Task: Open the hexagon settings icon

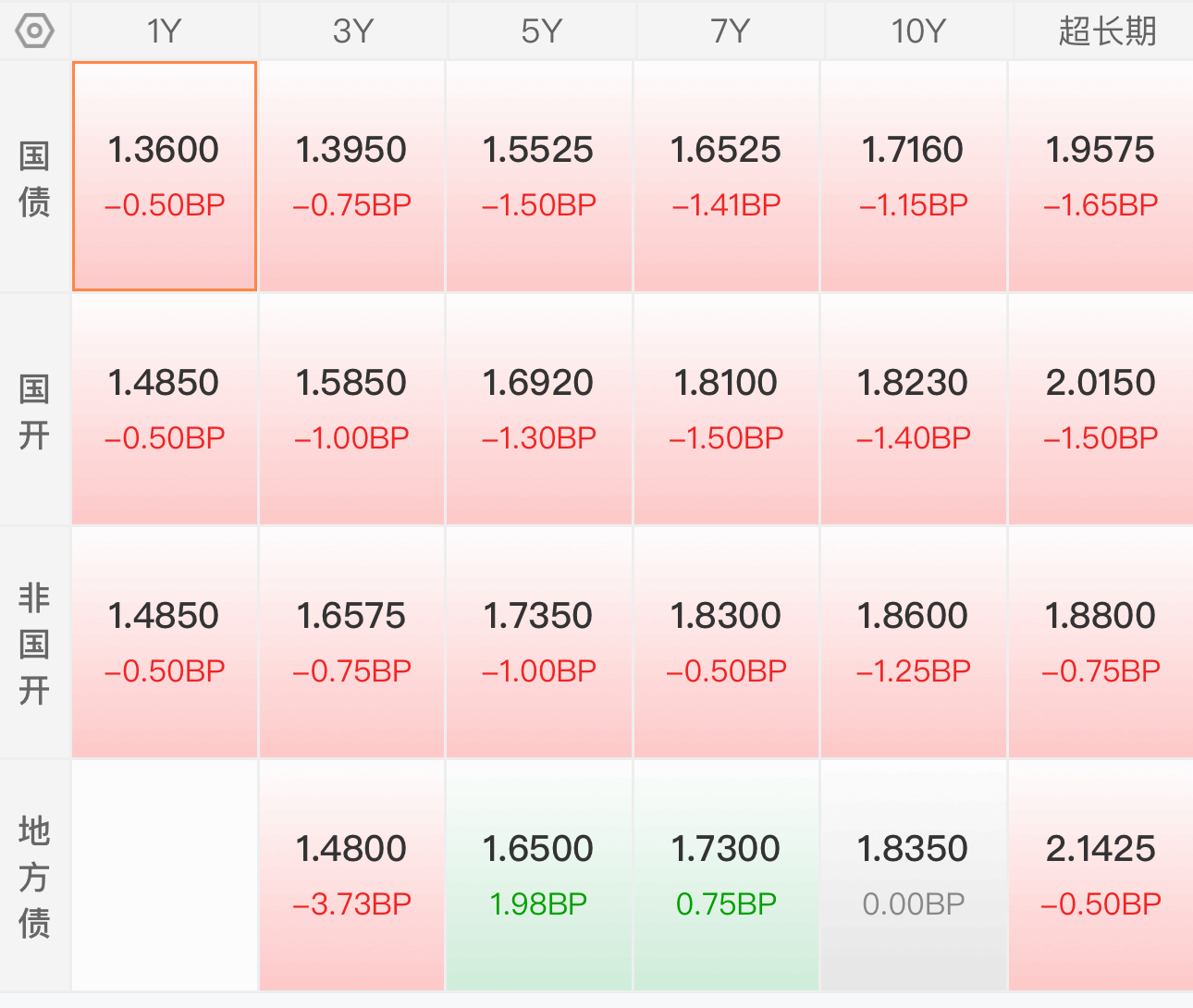Action: [x=35, y=31]
